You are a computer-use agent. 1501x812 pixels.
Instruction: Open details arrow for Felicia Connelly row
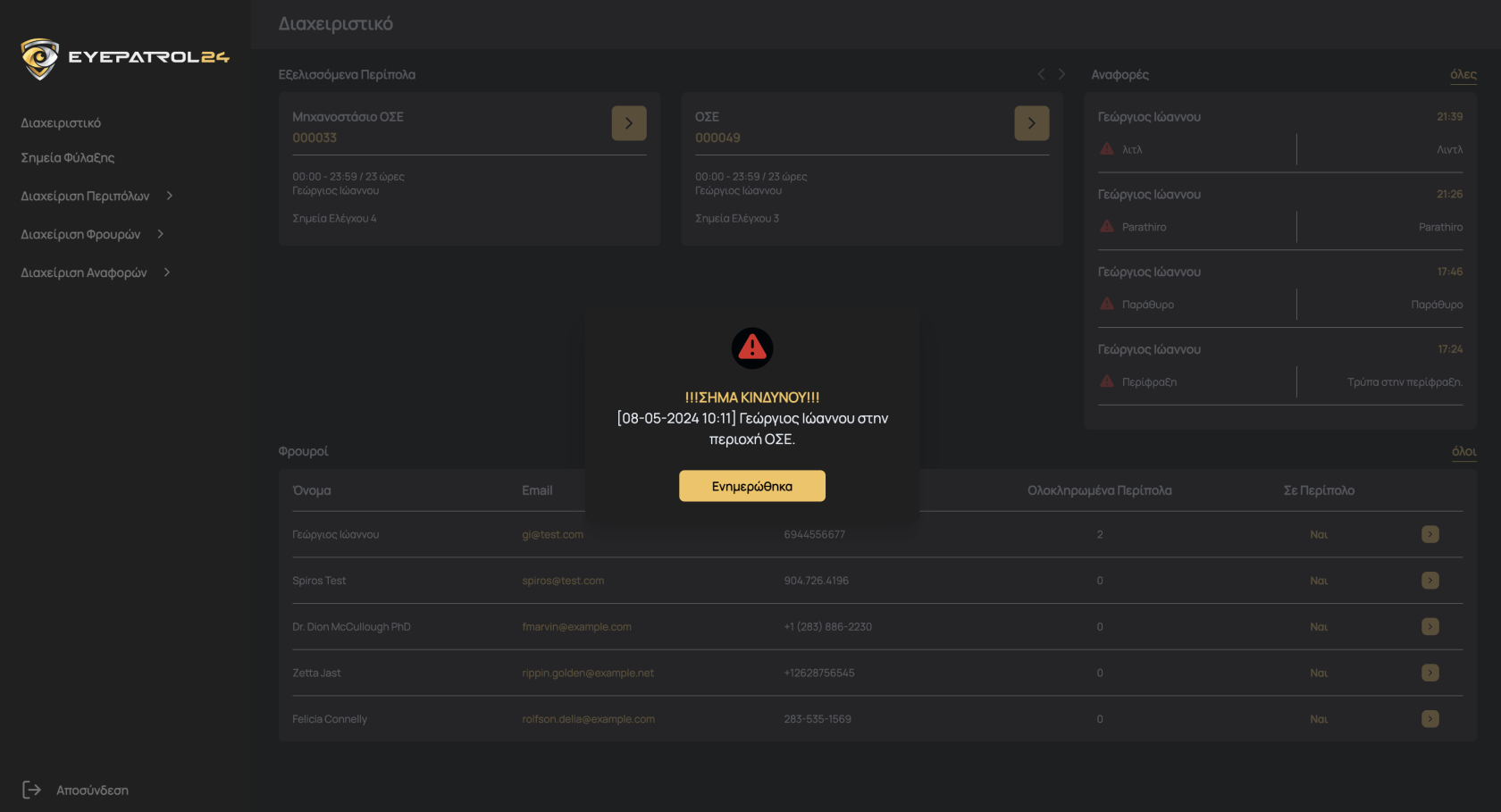[x=1430, y=719]
